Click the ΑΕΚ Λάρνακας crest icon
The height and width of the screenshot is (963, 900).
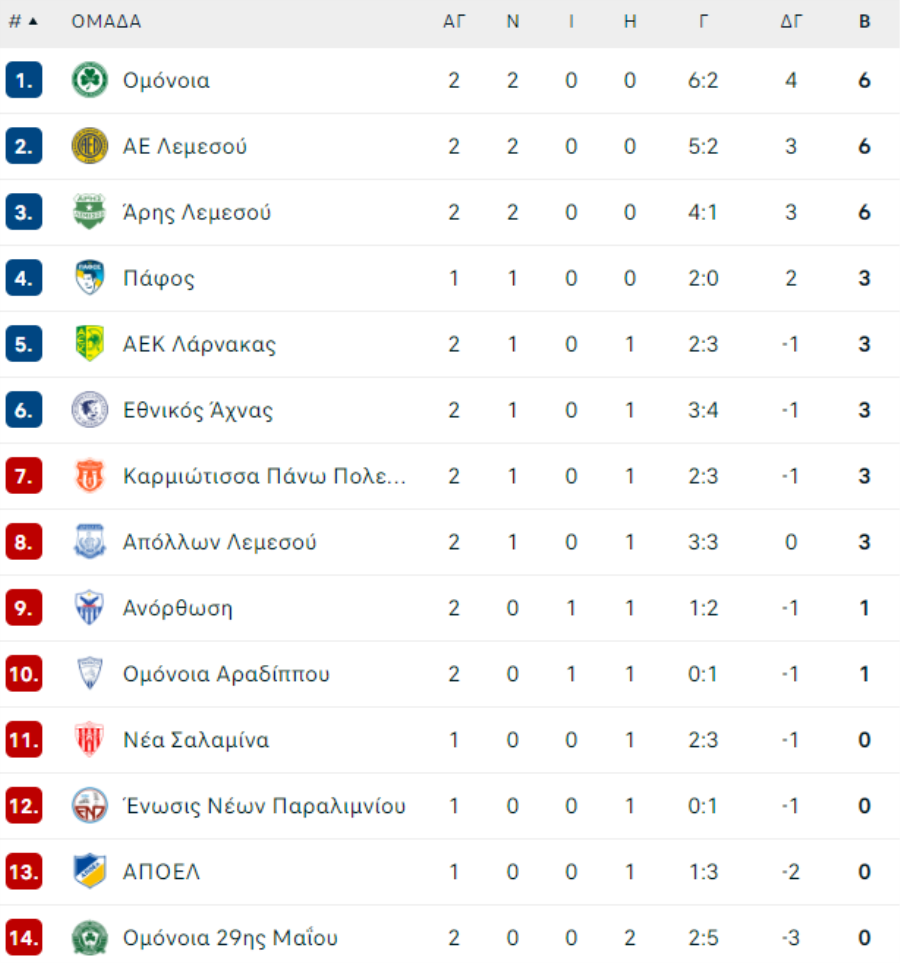coord(90,344)
